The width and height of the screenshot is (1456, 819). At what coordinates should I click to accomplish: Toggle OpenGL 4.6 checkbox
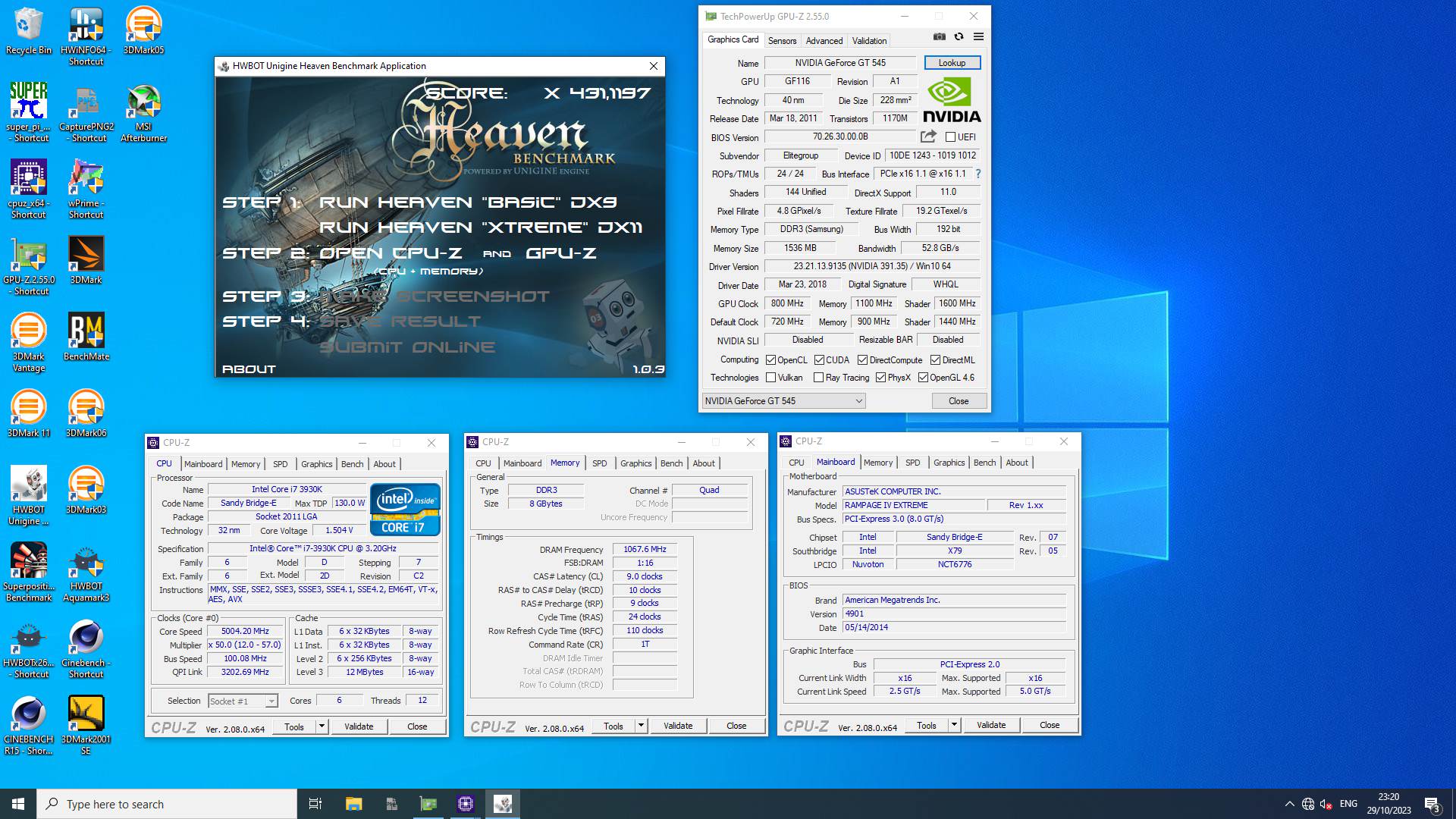coord(923,378)
